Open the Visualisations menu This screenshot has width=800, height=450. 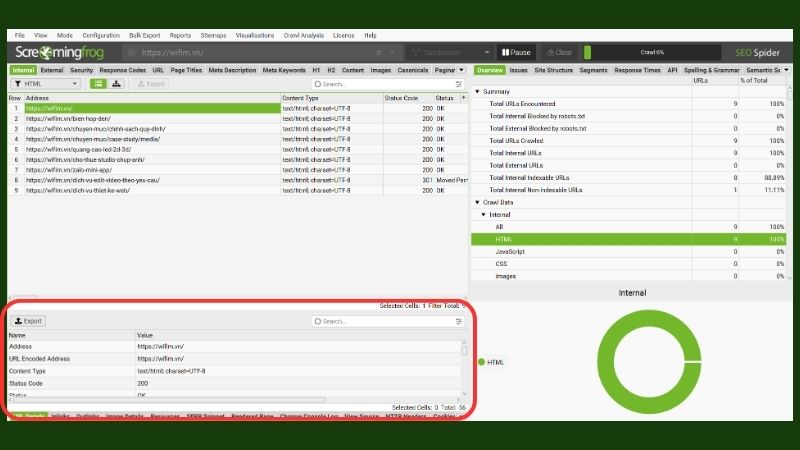(x=255, y=35)
